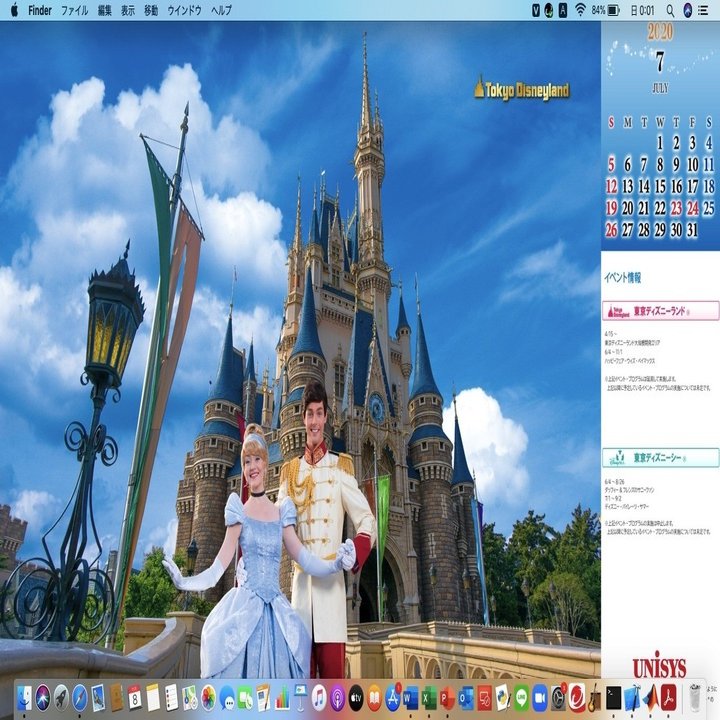720x720 pixels.
Task: Open the ファイル menu
Action: pyautogui.click(x=74, y=10)
